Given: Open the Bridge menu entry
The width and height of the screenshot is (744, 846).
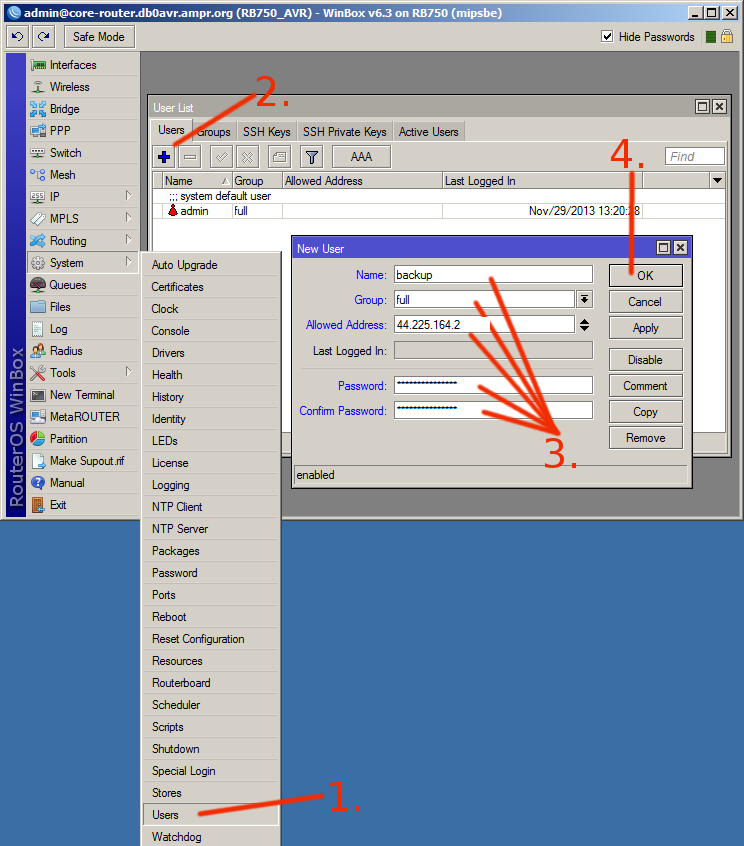Looking at the screenshot, I should pyautogui.click(x=83, y=109).
